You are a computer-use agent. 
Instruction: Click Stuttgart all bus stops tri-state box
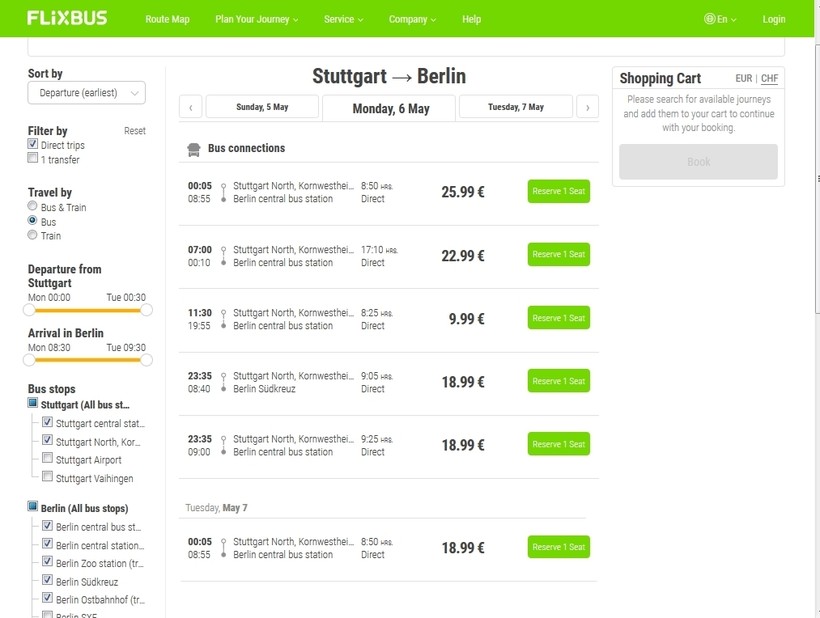point(33,404)
